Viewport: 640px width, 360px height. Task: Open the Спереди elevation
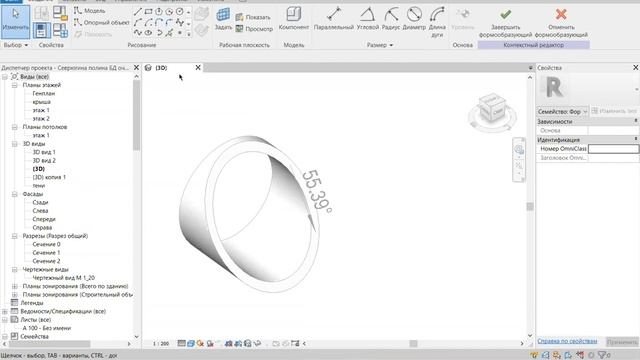[x=44, y=219]
